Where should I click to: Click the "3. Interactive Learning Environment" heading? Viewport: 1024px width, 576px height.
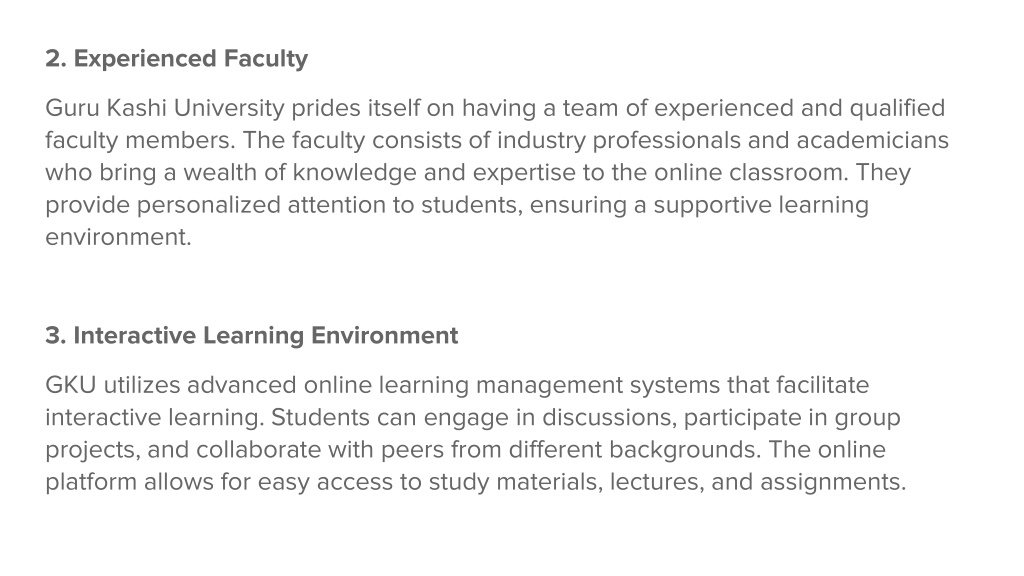coord(251,336)
